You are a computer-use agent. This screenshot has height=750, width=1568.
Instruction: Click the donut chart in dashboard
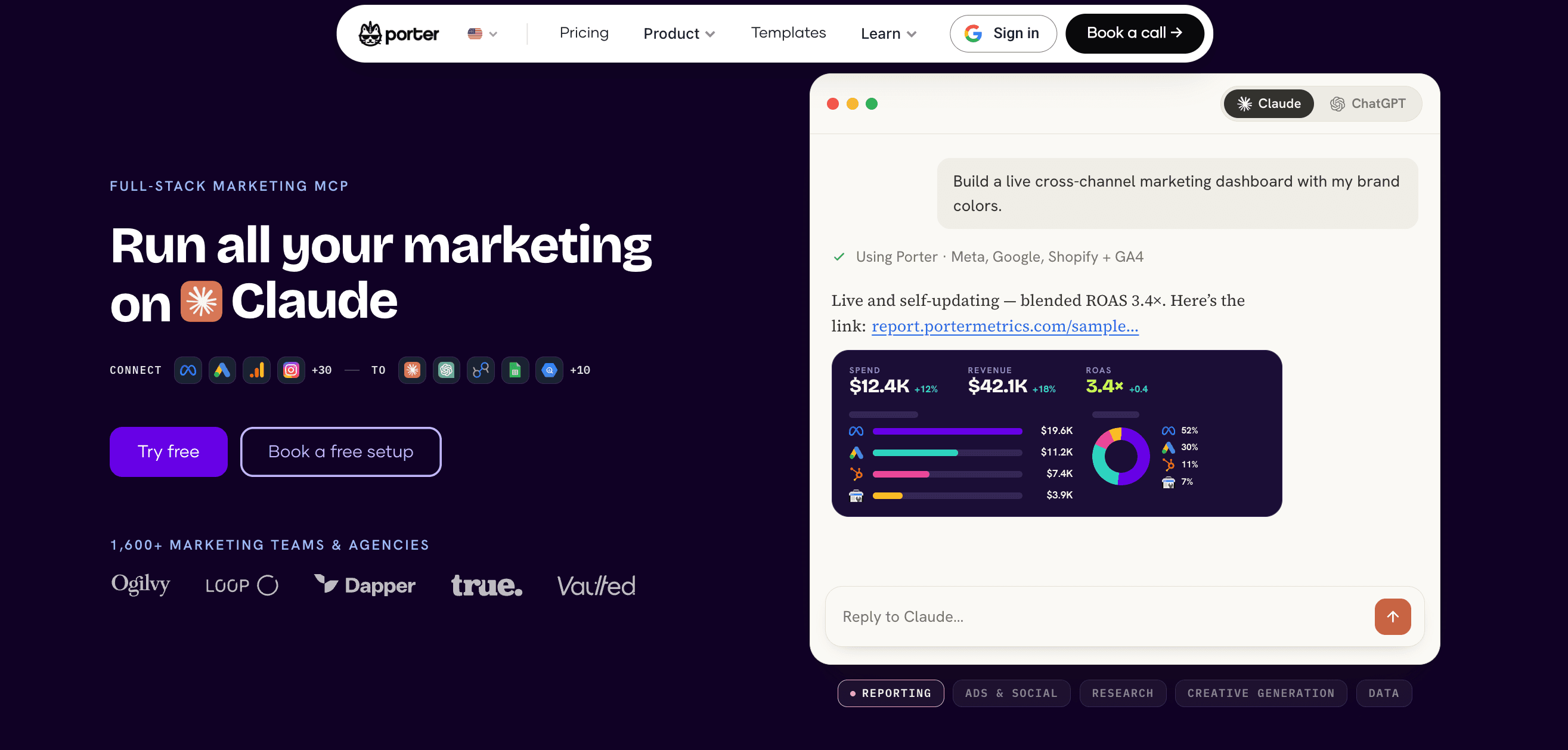pos(1120,456)
